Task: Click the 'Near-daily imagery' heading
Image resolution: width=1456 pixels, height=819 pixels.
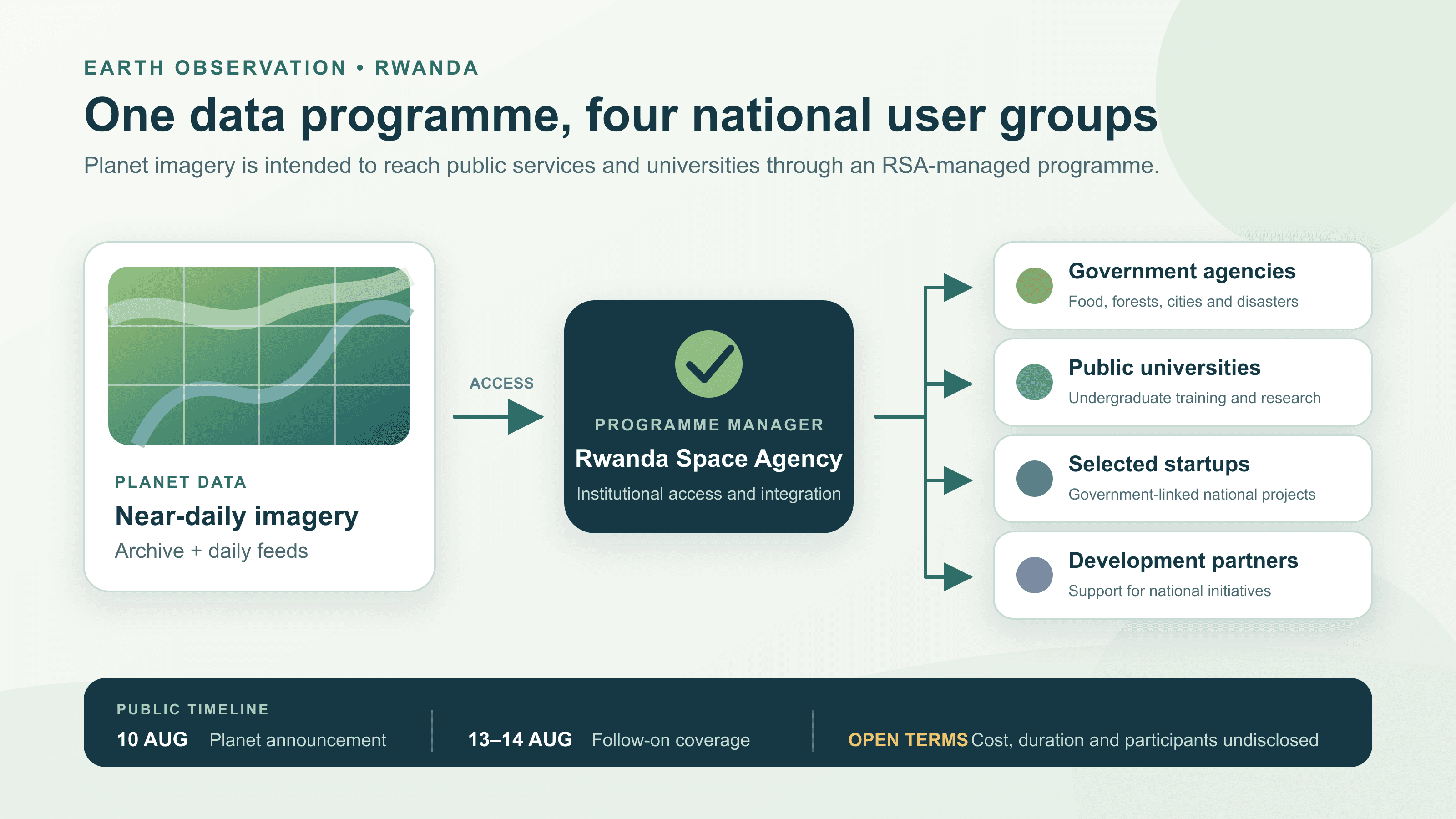Action: 236,516
